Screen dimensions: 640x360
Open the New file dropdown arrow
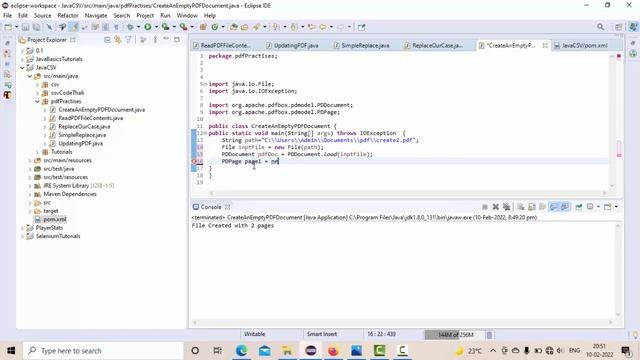coord(16,27)
